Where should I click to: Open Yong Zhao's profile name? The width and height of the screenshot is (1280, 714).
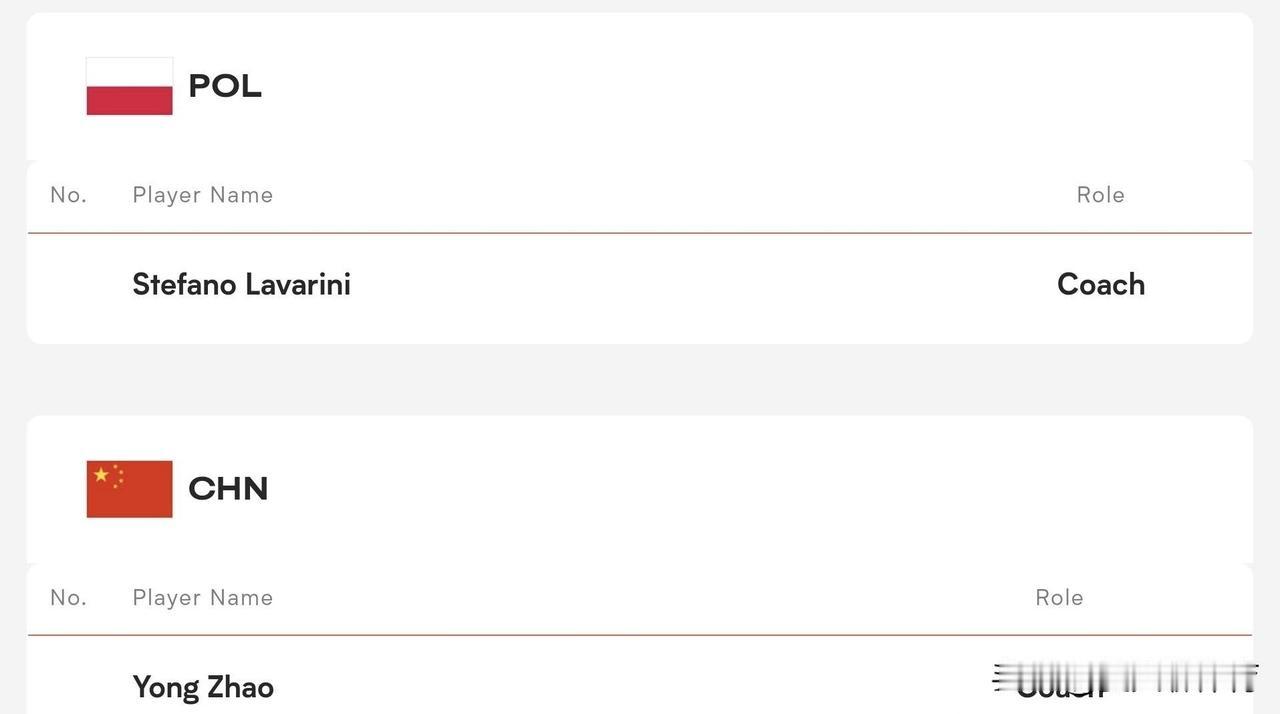coord(203,688)
